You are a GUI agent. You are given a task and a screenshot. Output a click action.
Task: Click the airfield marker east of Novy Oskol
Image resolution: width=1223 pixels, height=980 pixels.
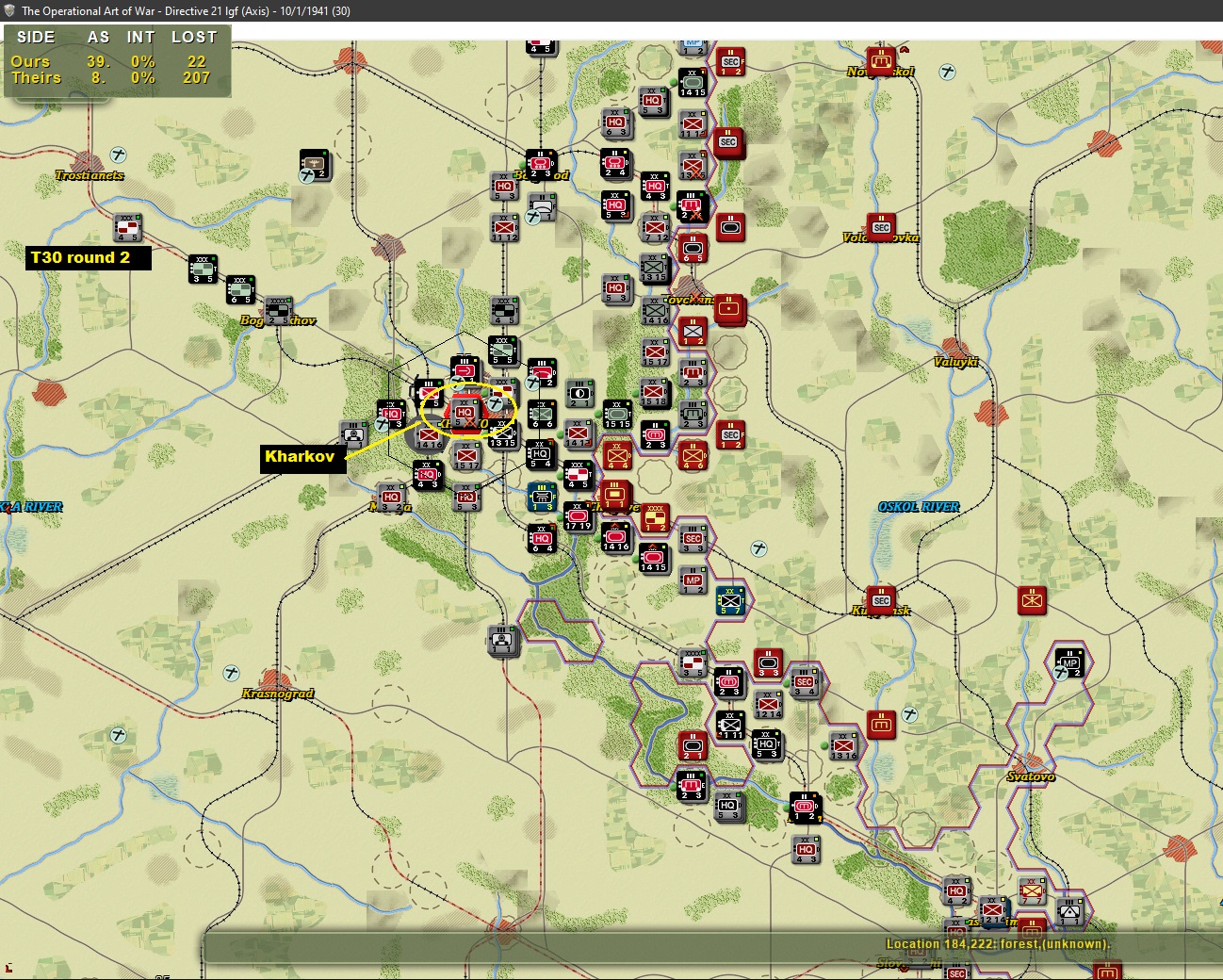(x=948, y=72)
